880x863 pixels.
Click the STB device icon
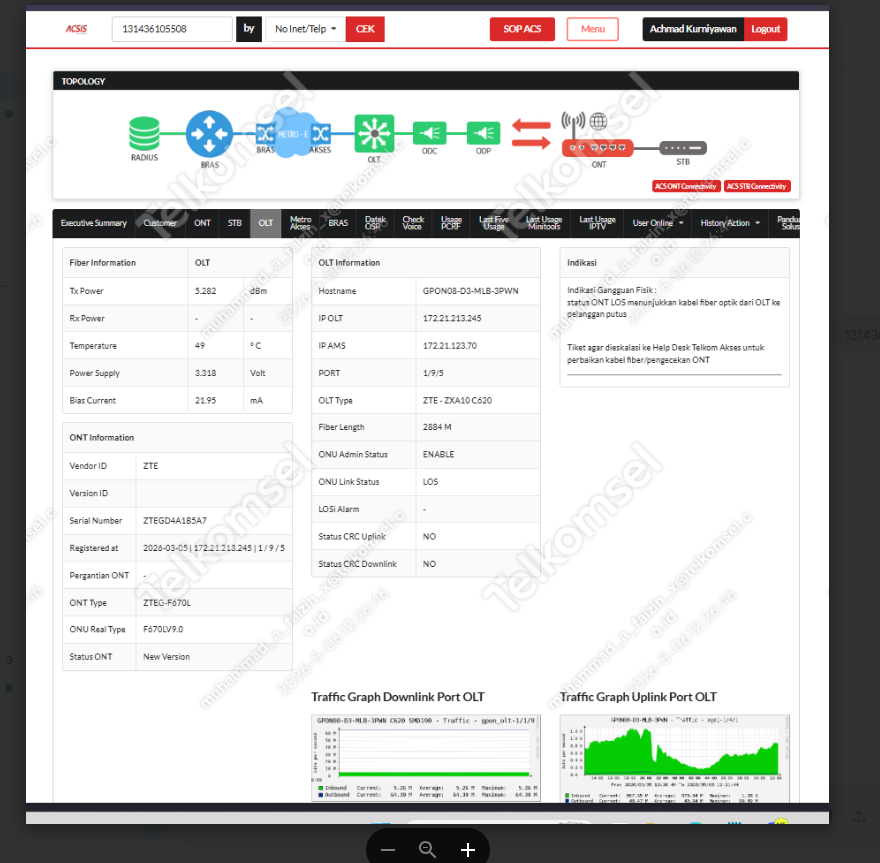point(682,148)
